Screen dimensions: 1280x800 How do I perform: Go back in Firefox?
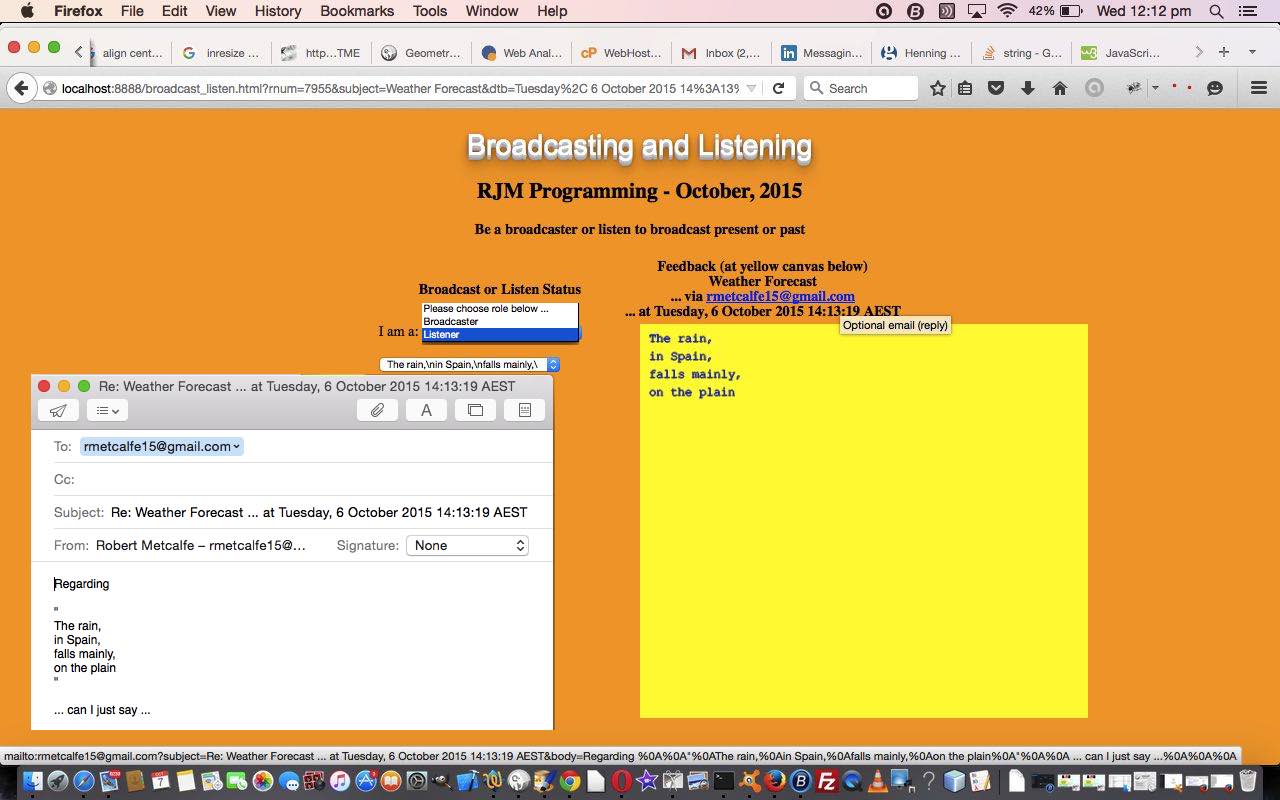[x=21, y=88]
